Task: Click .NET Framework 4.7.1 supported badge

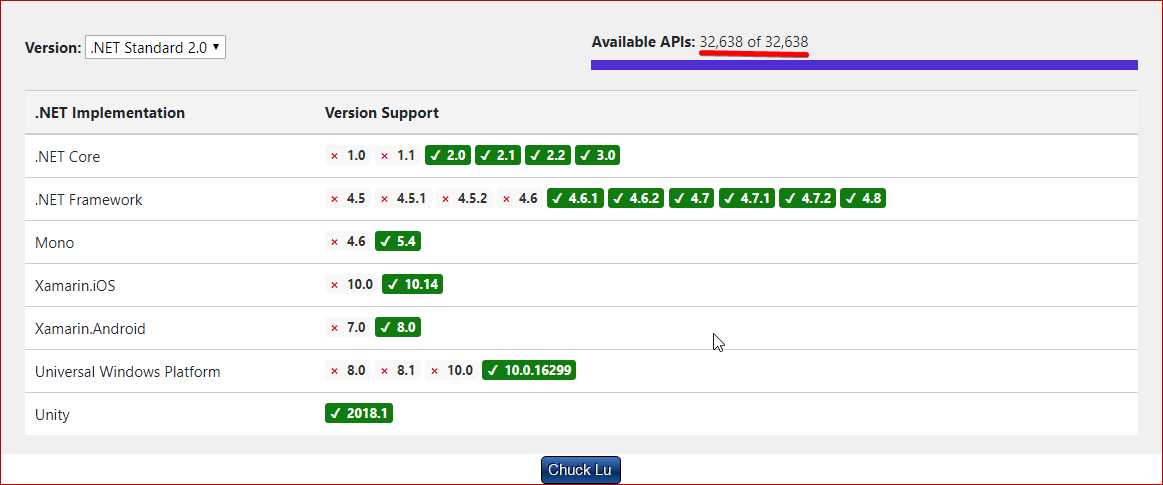Action: pyautogui.click(x=747, y=199)
